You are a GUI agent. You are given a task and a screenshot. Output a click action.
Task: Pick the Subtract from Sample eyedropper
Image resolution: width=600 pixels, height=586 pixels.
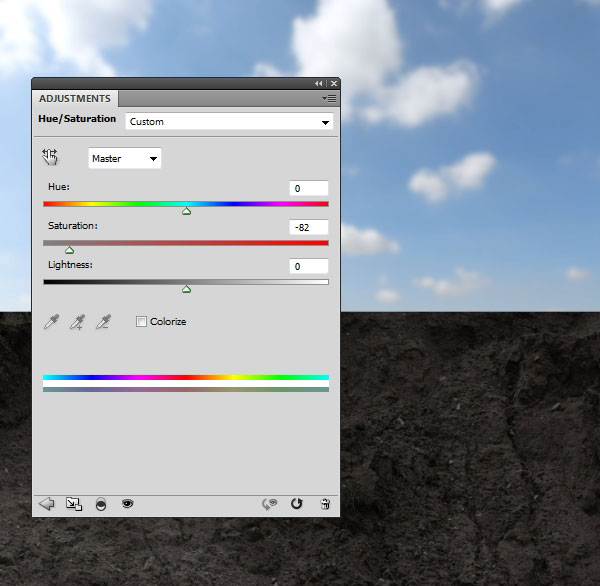[x=103, y=322]
